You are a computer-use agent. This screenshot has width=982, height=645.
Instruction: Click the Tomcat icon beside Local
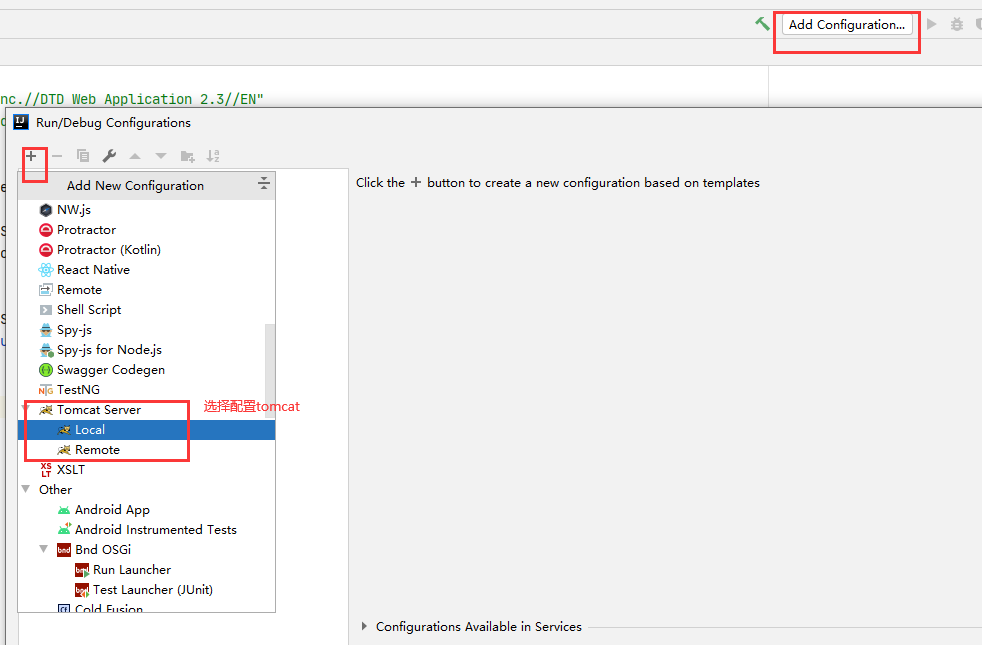pyautogui.click(x=64, y=430)
